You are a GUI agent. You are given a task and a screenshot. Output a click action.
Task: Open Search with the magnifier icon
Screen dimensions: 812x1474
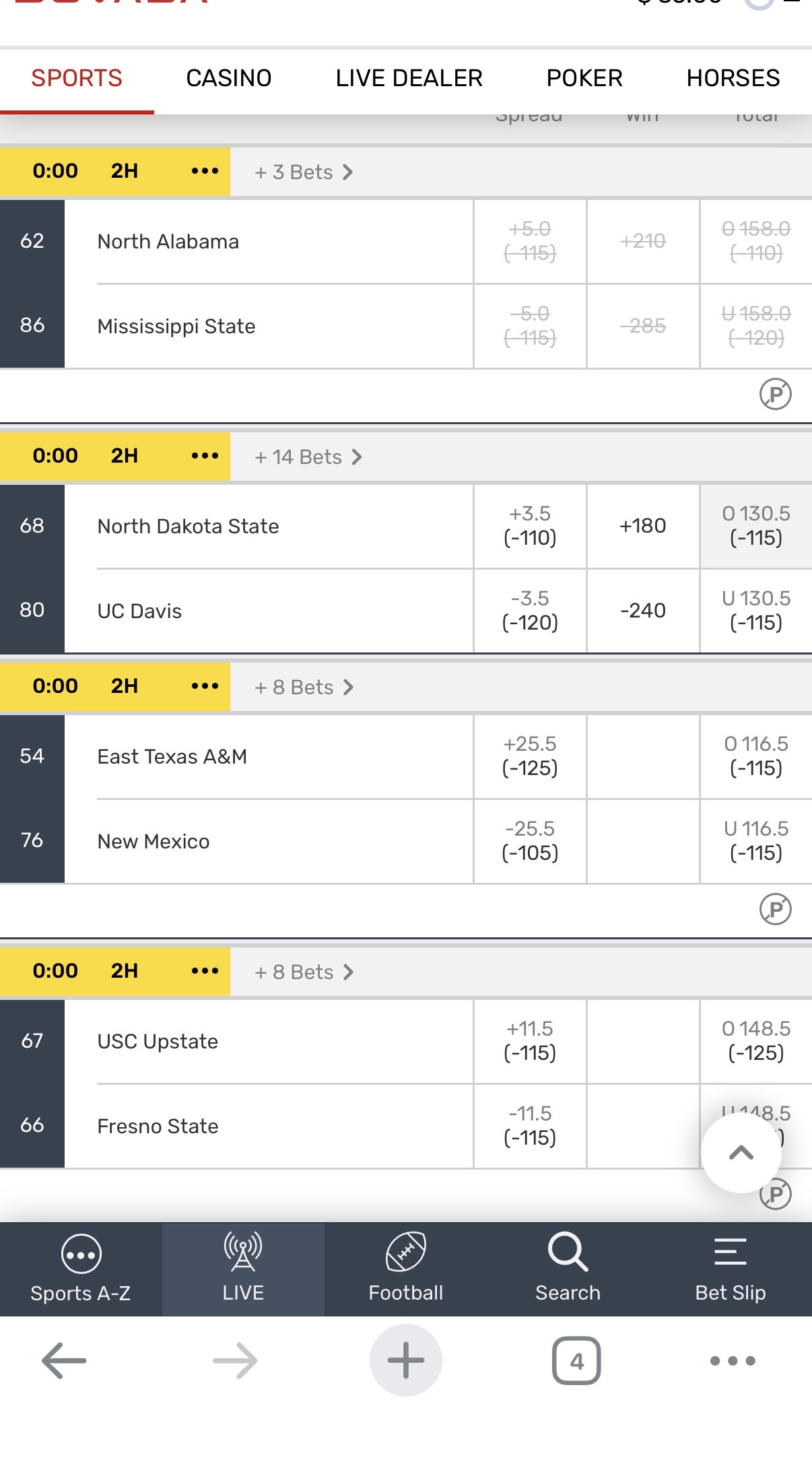(568, 1252)
